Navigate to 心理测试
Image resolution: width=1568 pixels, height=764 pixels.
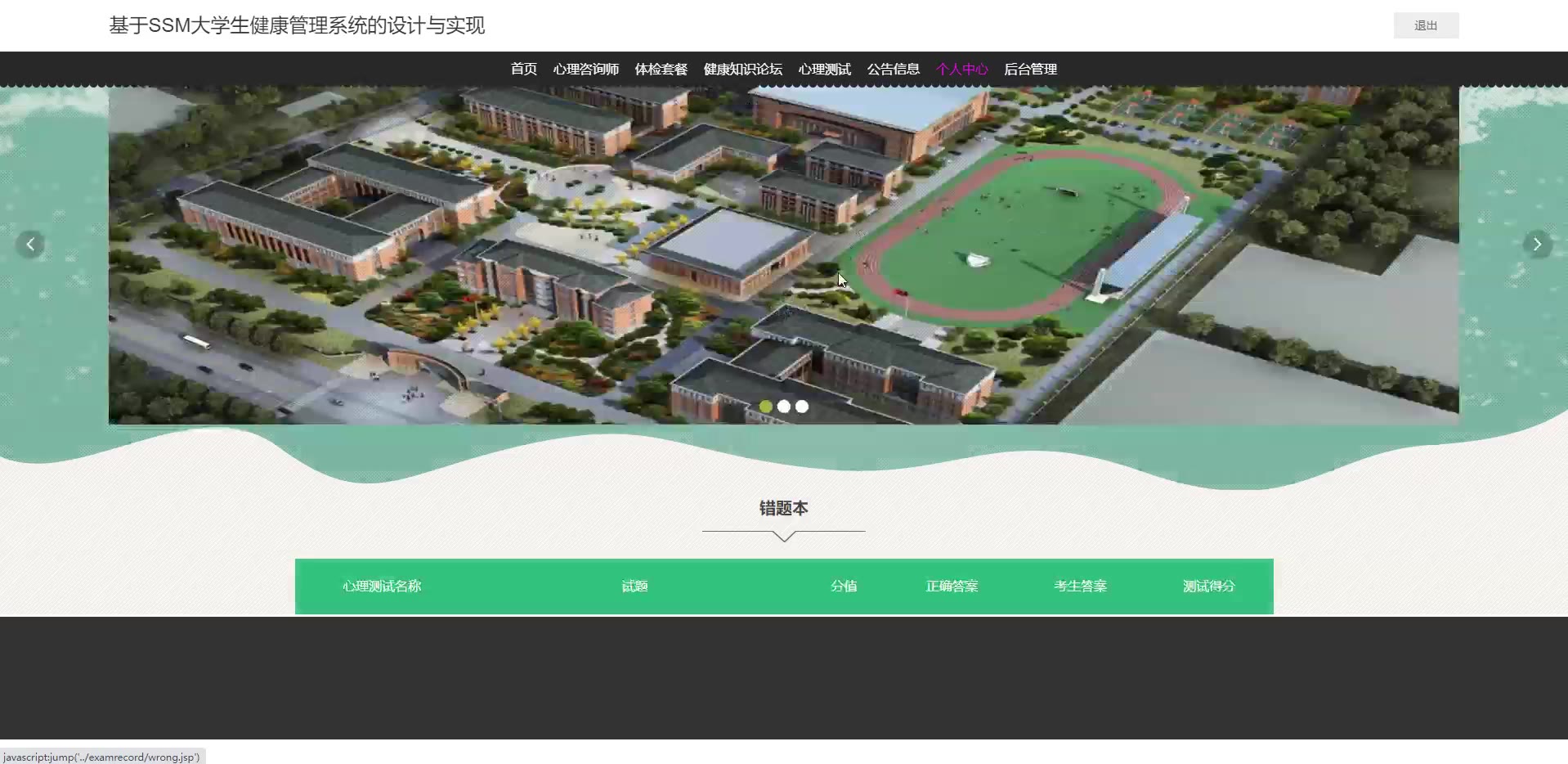[825, 70]
